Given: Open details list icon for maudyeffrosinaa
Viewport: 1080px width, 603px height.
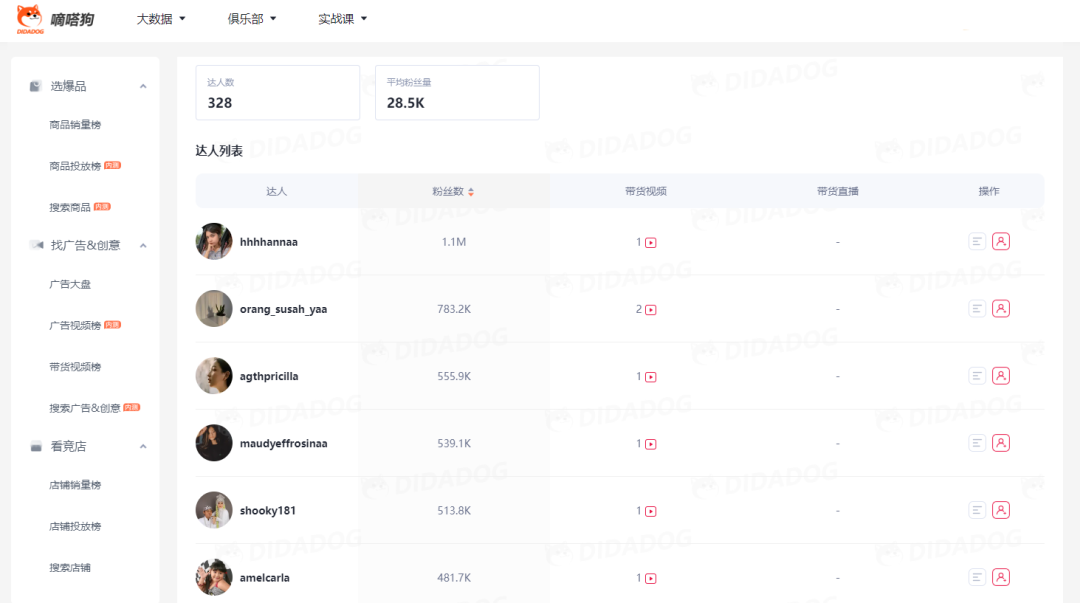Looking at the screenshot, I should click(977, 443).
